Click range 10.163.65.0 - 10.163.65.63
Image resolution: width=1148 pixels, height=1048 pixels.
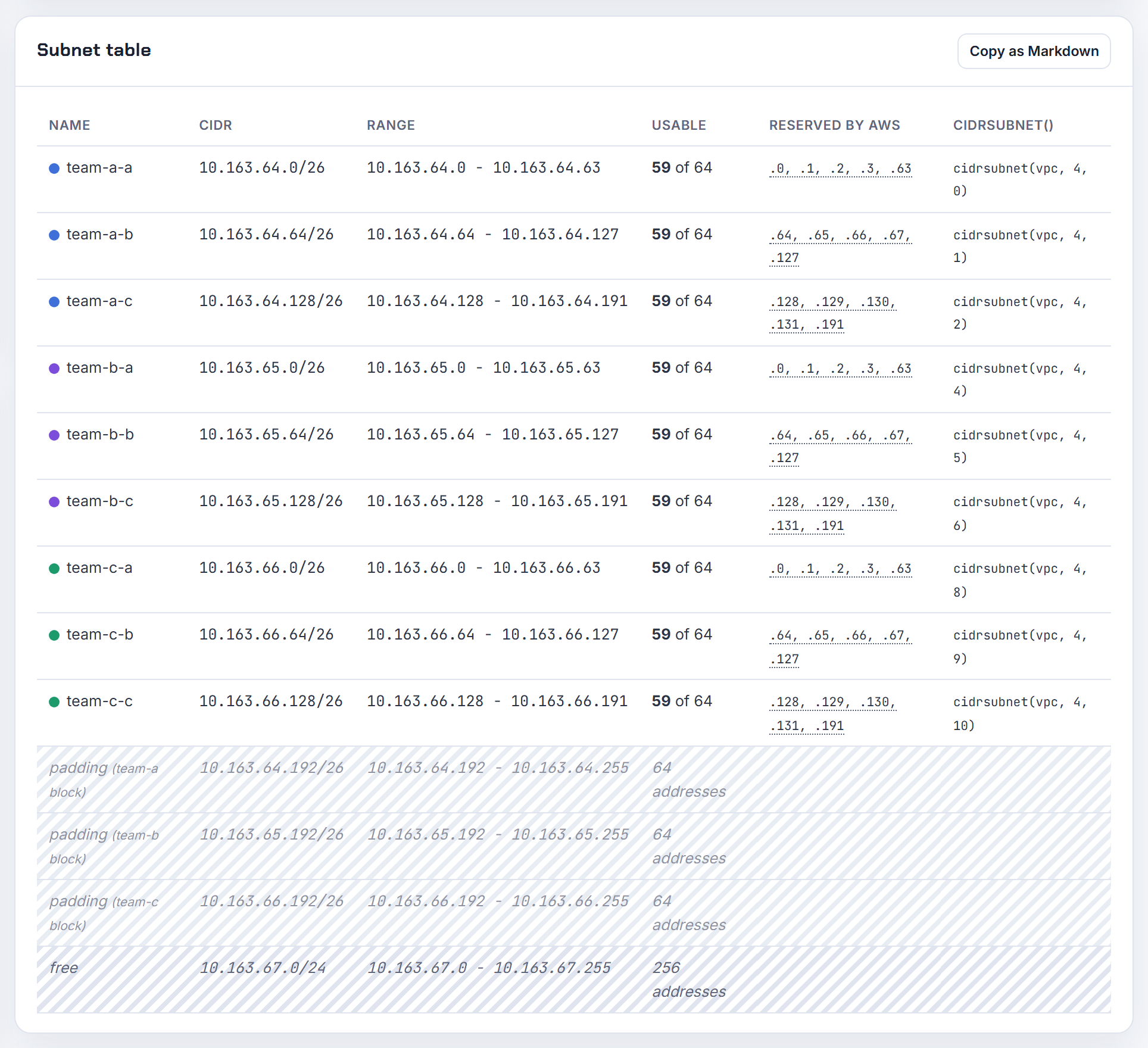click(x=483, y=368)
